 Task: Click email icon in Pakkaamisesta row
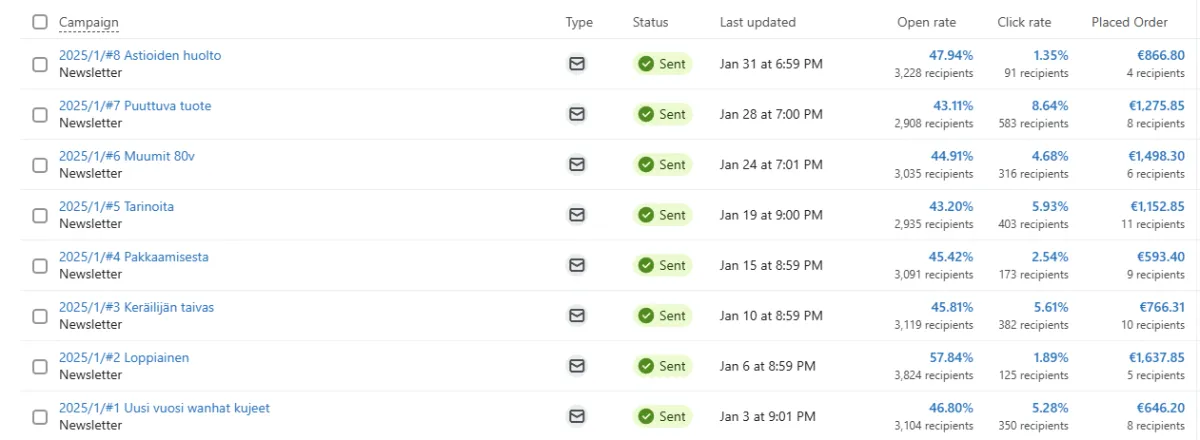pos(576,265)
